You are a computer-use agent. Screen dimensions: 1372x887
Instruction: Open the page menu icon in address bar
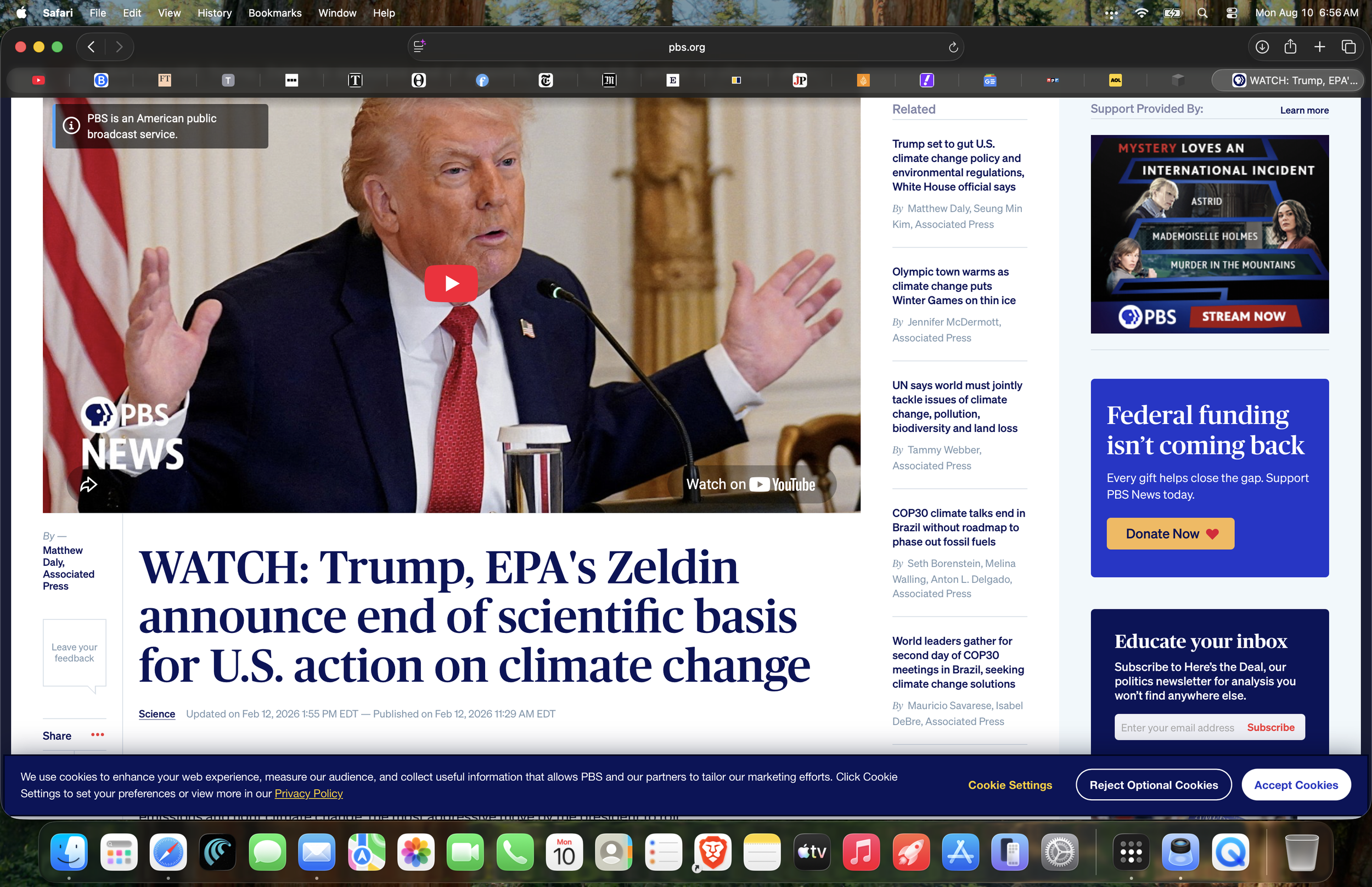[x=419, y=47]
